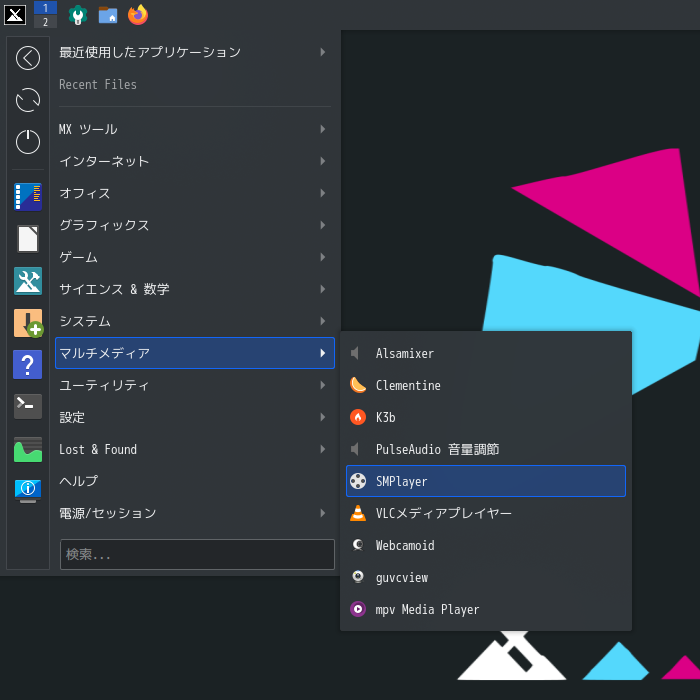
Task: Expand the Lost & Found submenu arrow
Action: tap(322, 449)
